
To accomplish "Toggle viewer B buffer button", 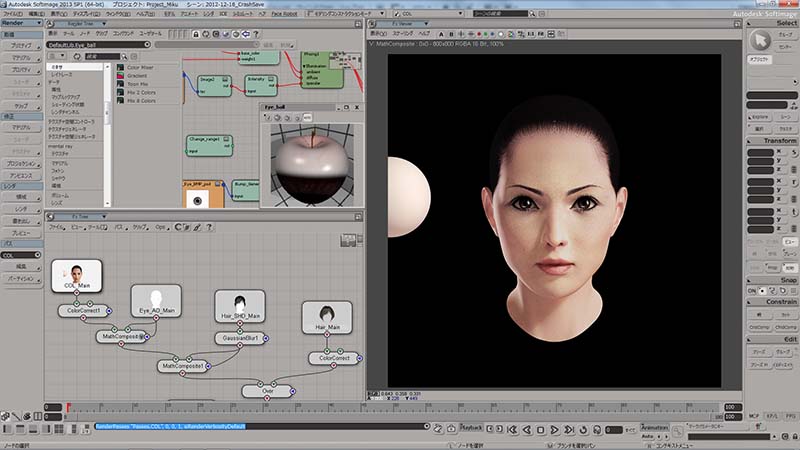I will pyautogui.click(x=451, y=34).
